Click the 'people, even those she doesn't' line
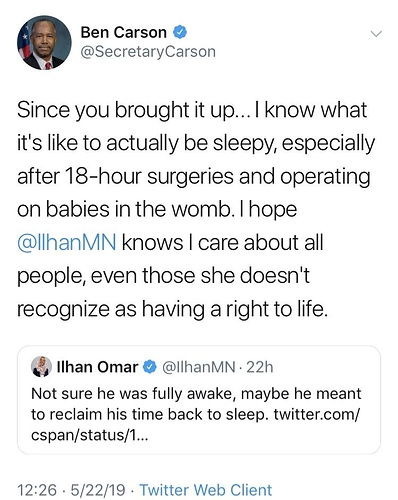This screenshot has width=398, height=500. (163, 276)
